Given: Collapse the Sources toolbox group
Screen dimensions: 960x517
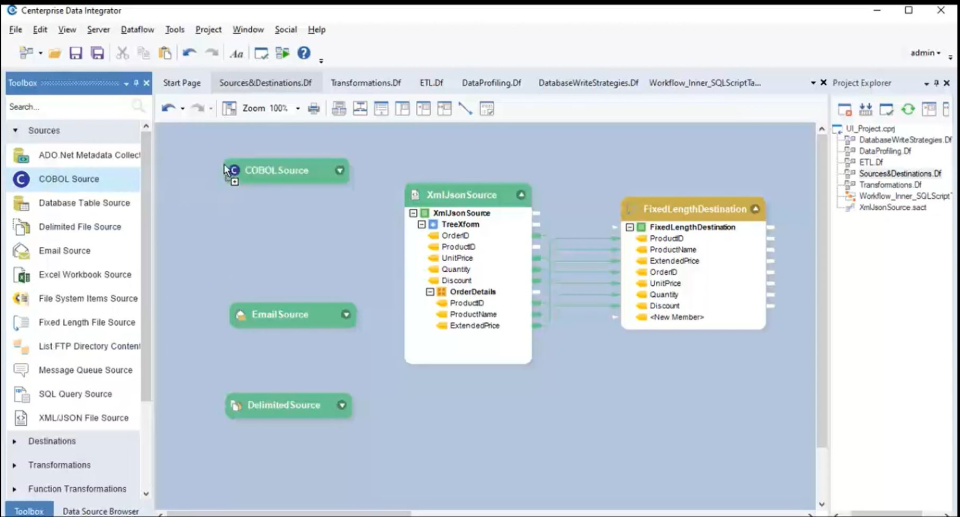Looking at the screenshot, I should click(x=15, y=130).
